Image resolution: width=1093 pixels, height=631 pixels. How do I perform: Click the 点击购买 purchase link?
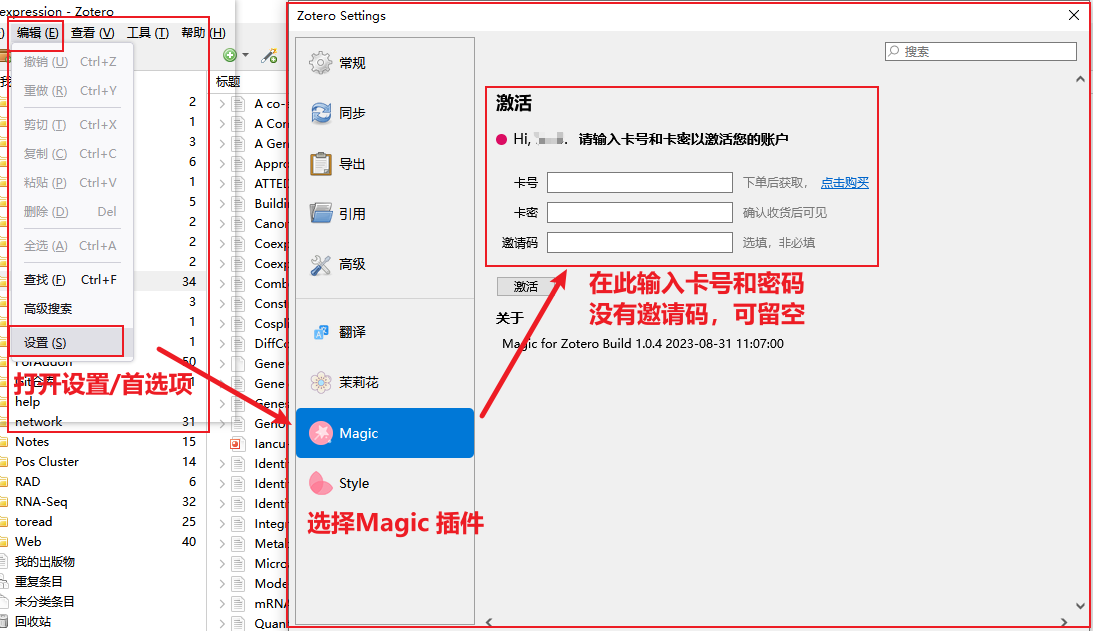click(x=844, y=183)
